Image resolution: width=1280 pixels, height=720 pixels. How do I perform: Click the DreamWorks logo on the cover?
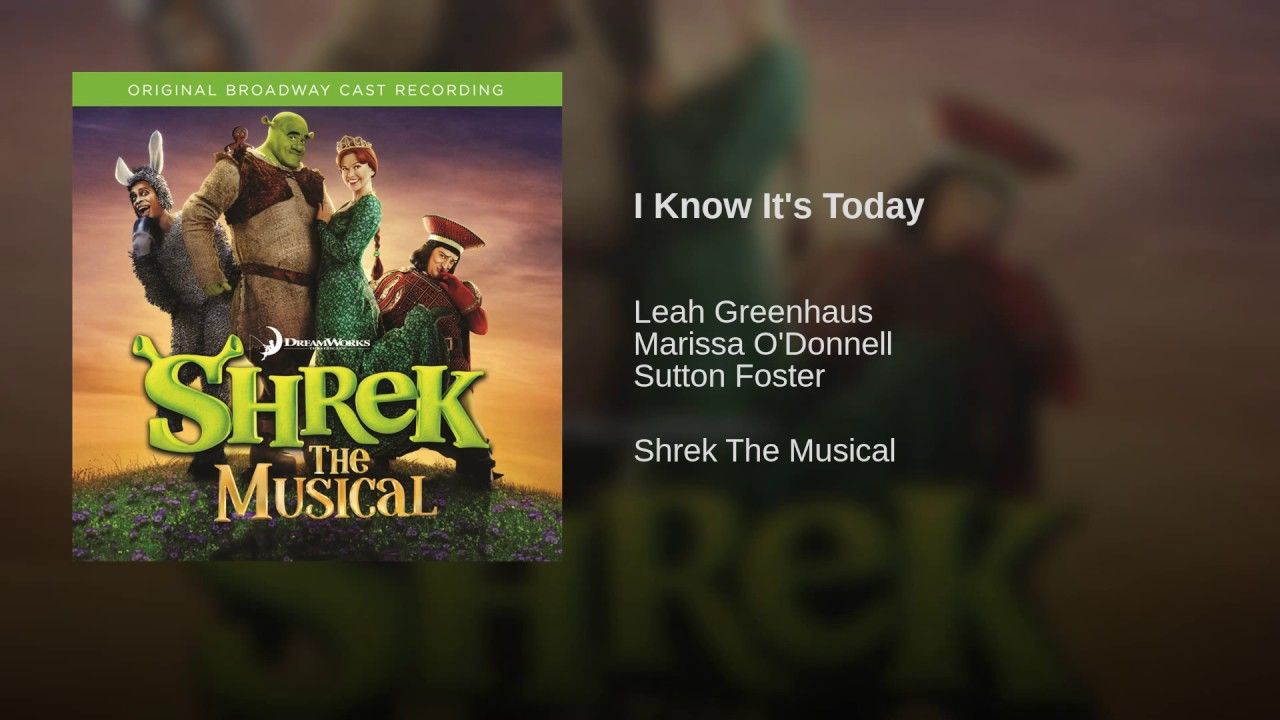pyautogui.click(x=311, y=342)
